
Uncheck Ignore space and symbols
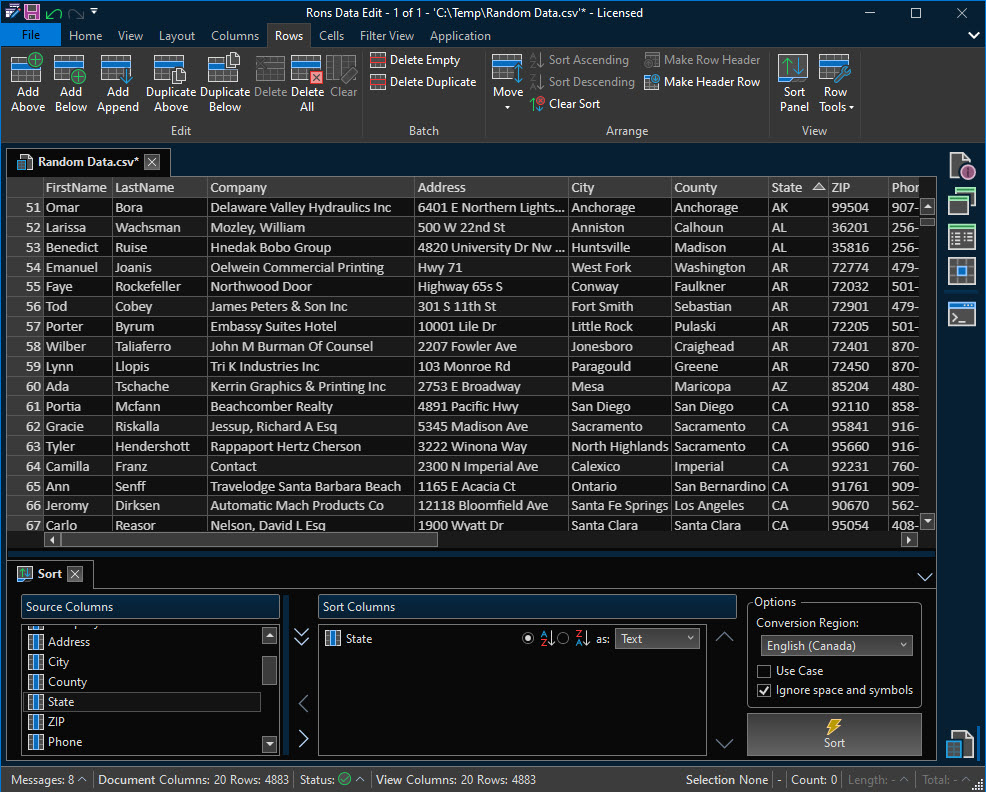765,690
